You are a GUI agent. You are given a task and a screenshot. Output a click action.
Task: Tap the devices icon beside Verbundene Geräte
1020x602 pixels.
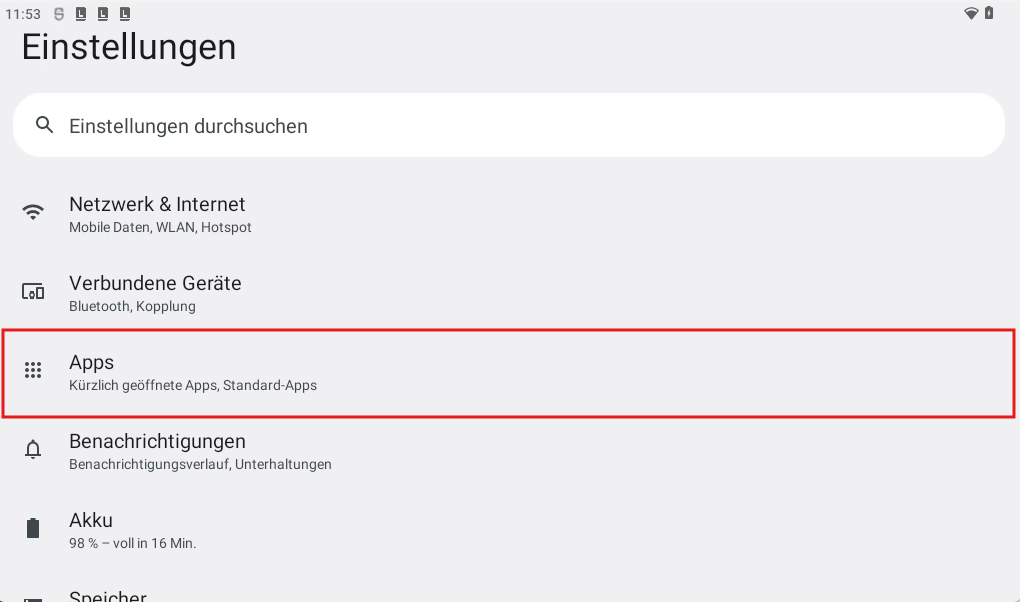click(x=33, y=292)
